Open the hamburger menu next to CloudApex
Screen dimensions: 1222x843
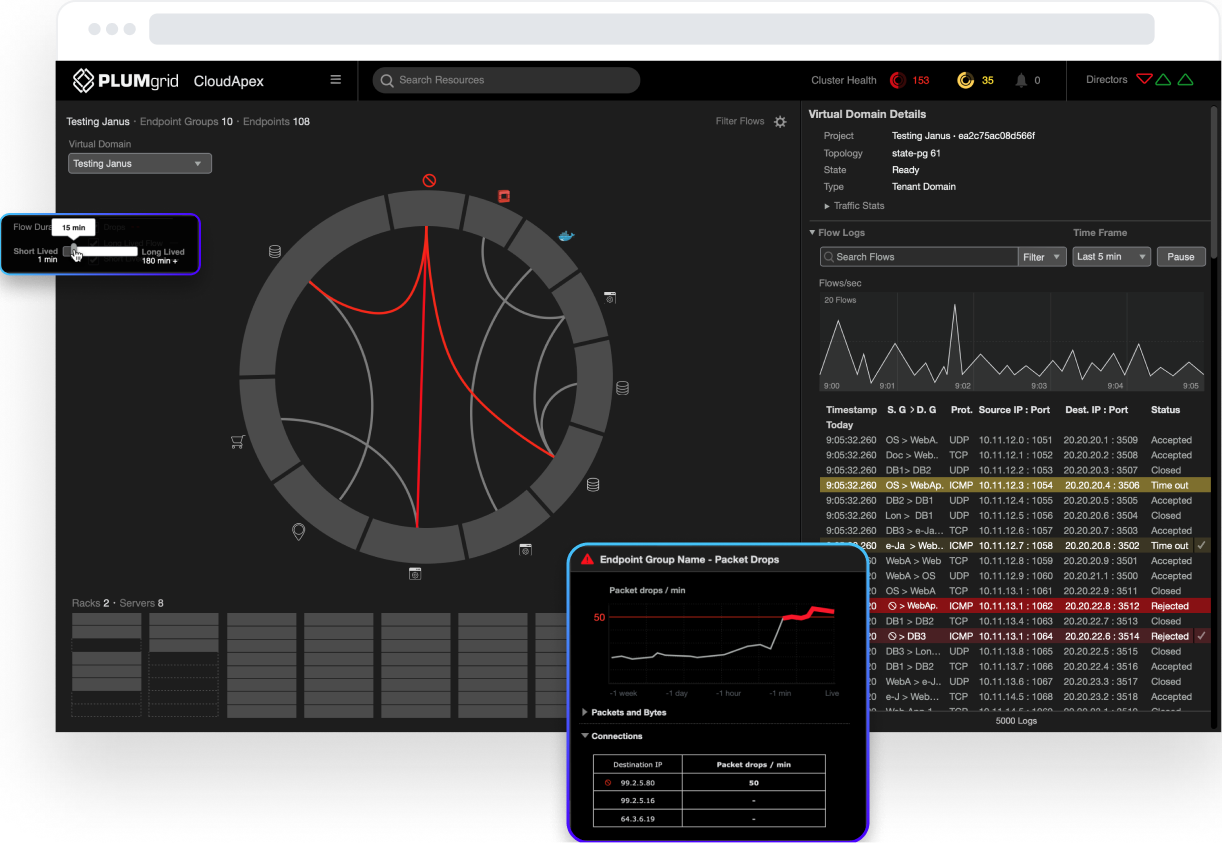point(336,80)
